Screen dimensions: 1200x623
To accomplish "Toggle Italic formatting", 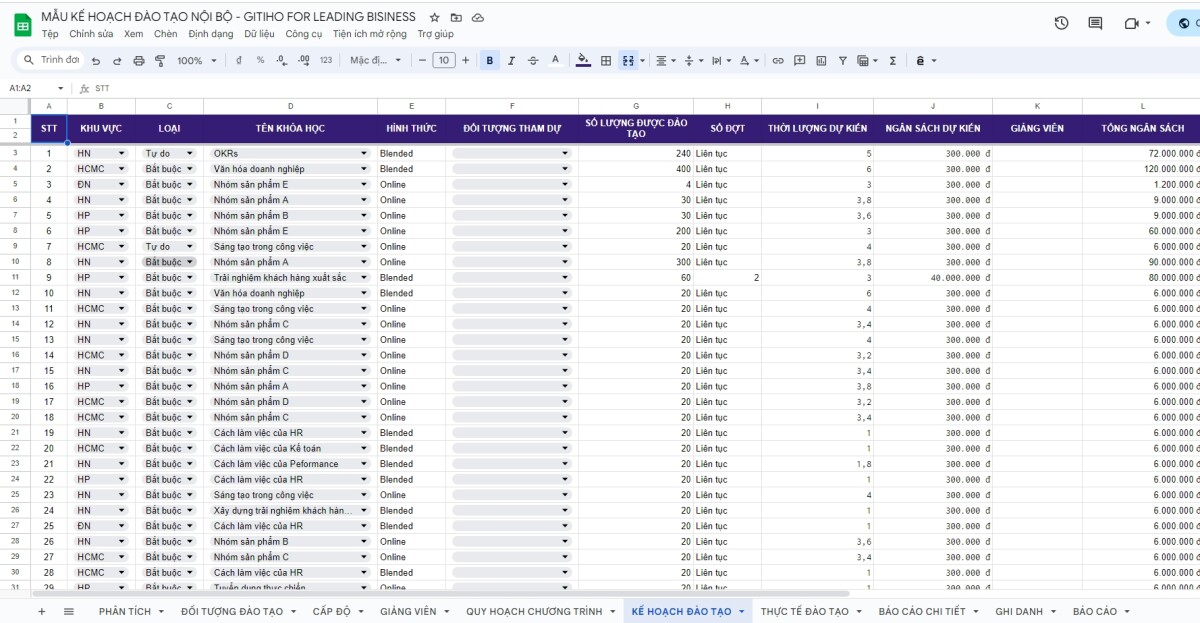I will tap(511, 61).
